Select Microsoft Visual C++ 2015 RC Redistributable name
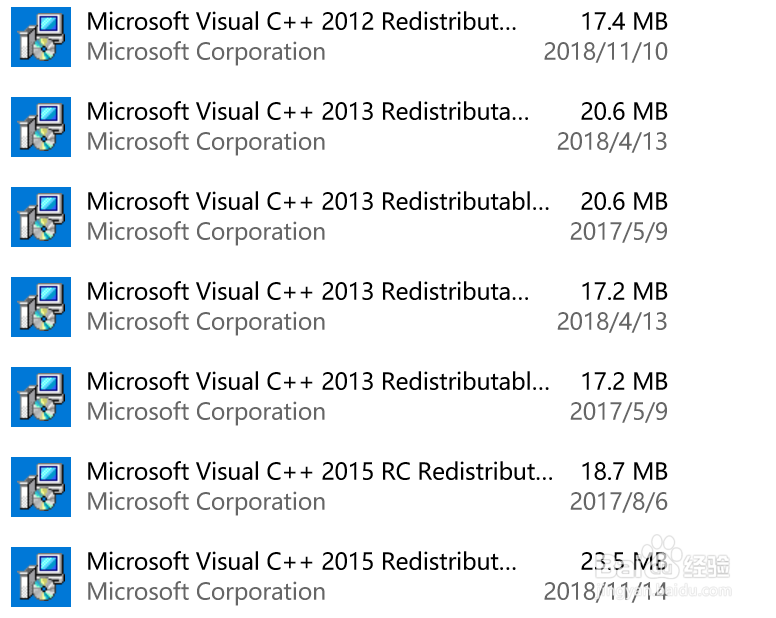 (319, 472)
